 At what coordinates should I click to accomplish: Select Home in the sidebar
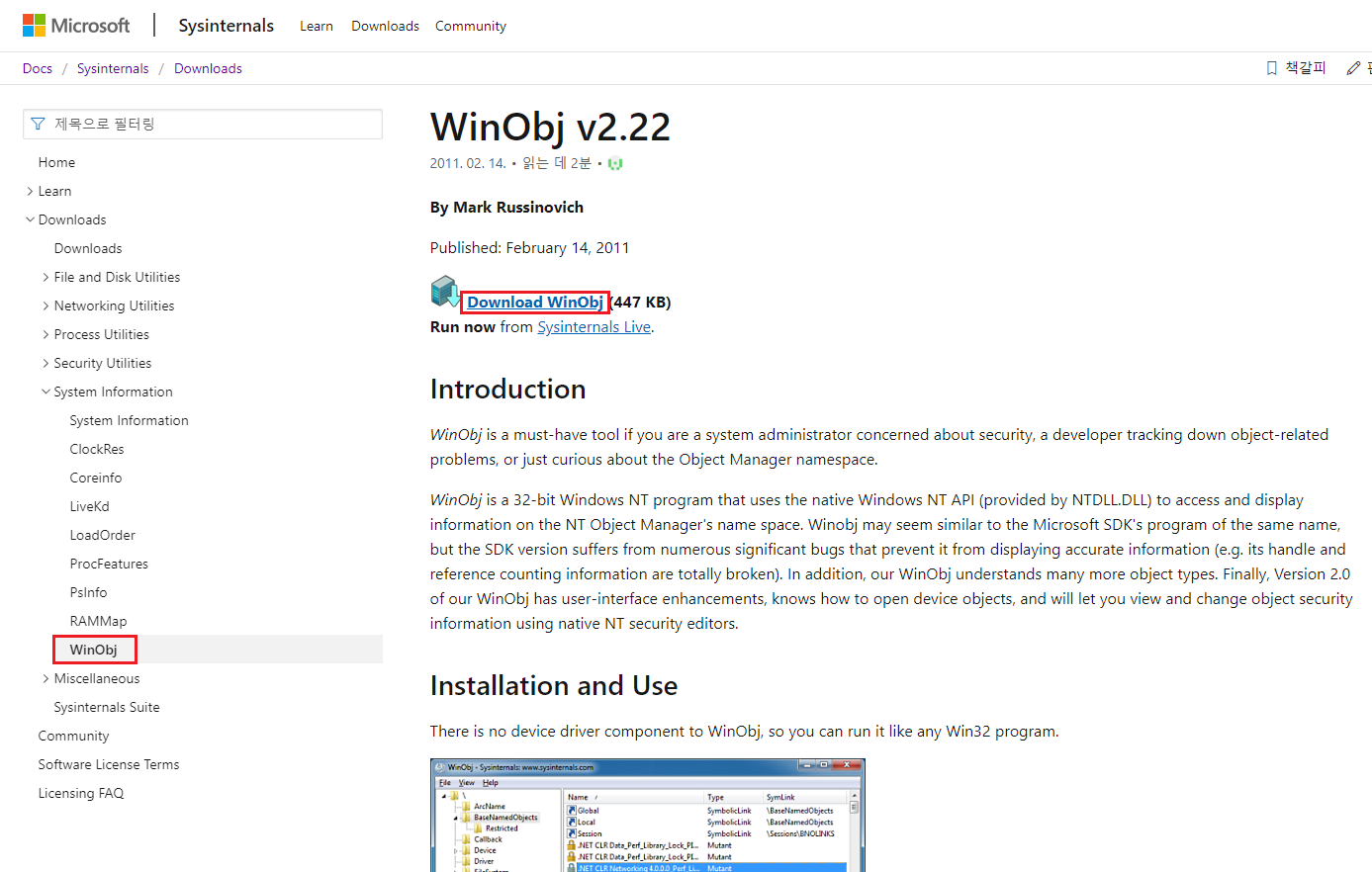point(56,162)
